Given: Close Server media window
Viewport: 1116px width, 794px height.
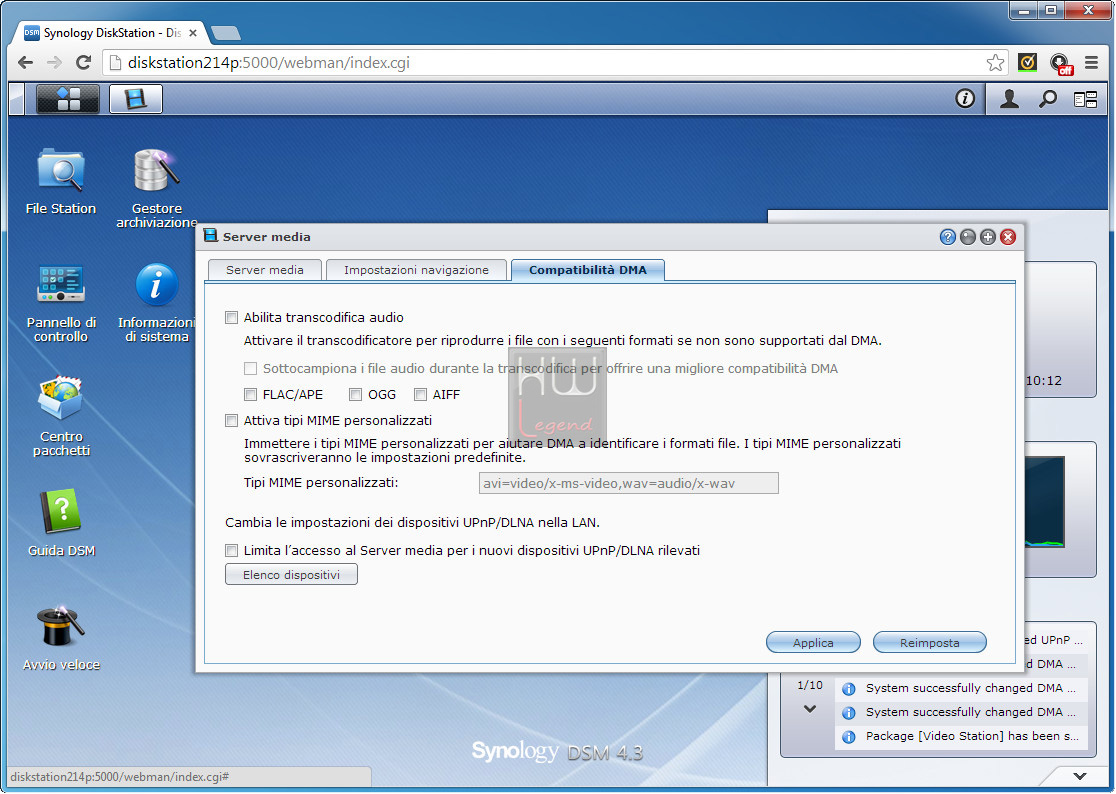Looking at the screenshot, I should (1008, 237).
